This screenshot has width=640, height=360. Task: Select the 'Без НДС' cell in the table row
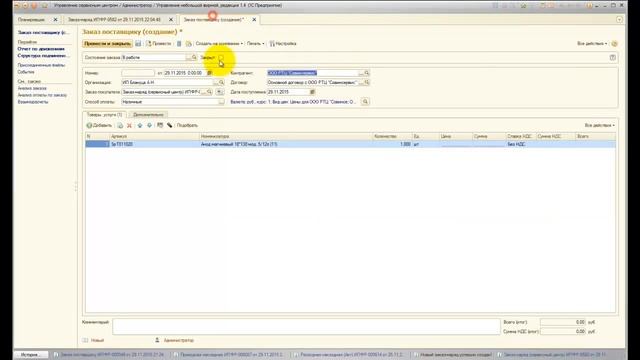coord(520,144)
